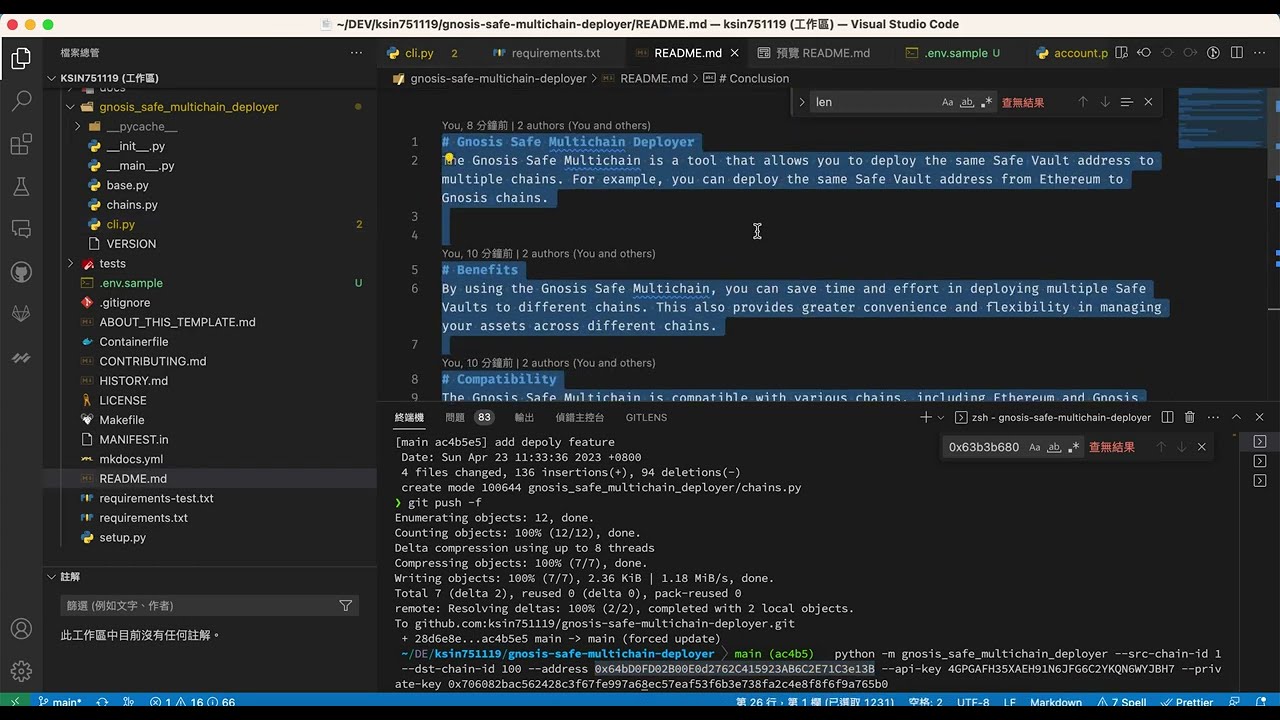Toggle regex in terminal find widget

(x=1073, y=447)
